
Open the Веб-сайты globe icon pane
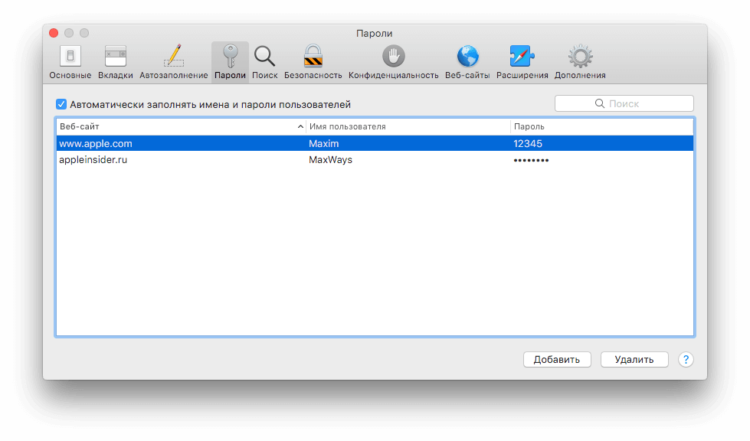(x=467, y=62)
